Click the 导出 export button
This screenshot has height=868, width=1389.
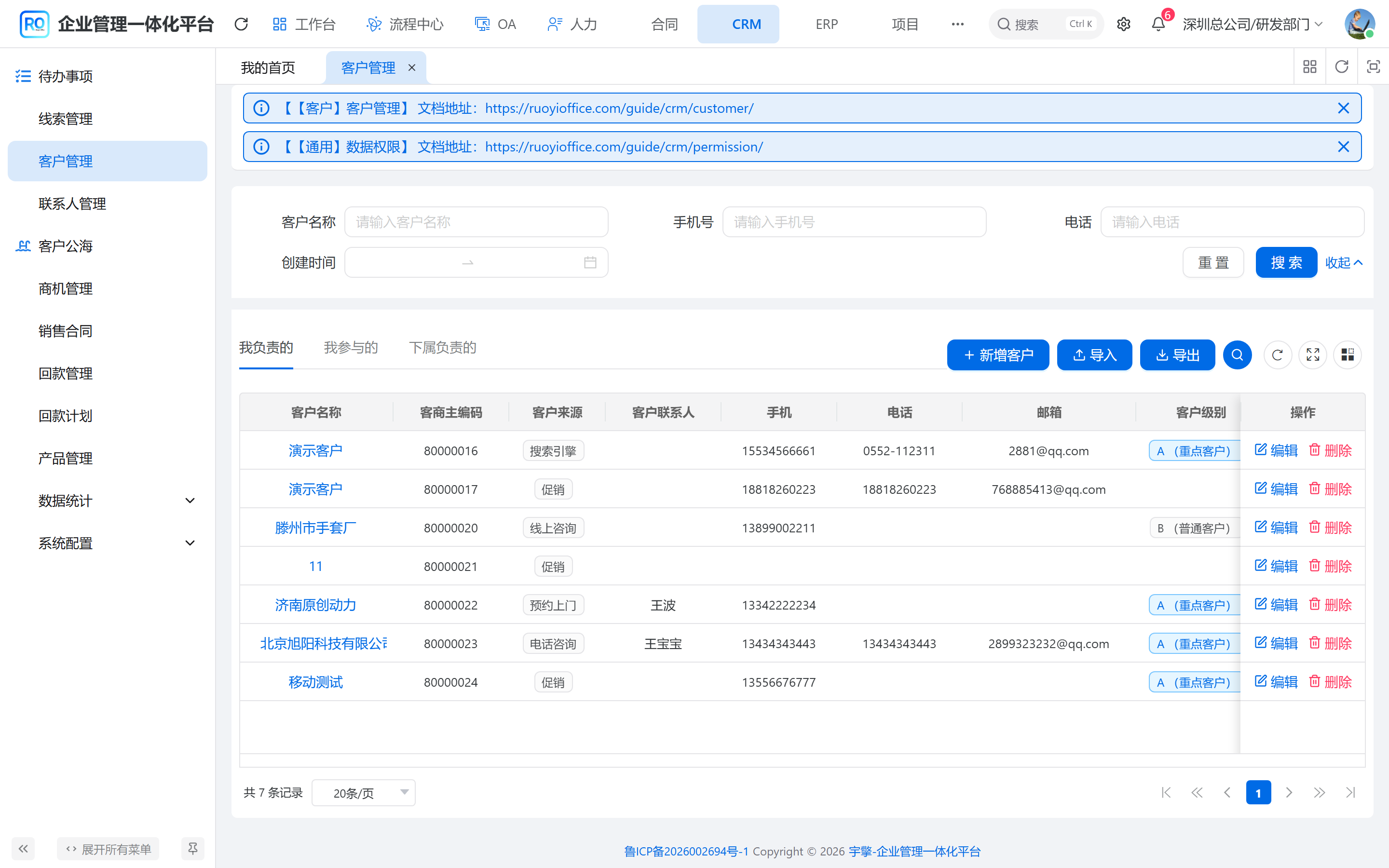coord(1177,355)
